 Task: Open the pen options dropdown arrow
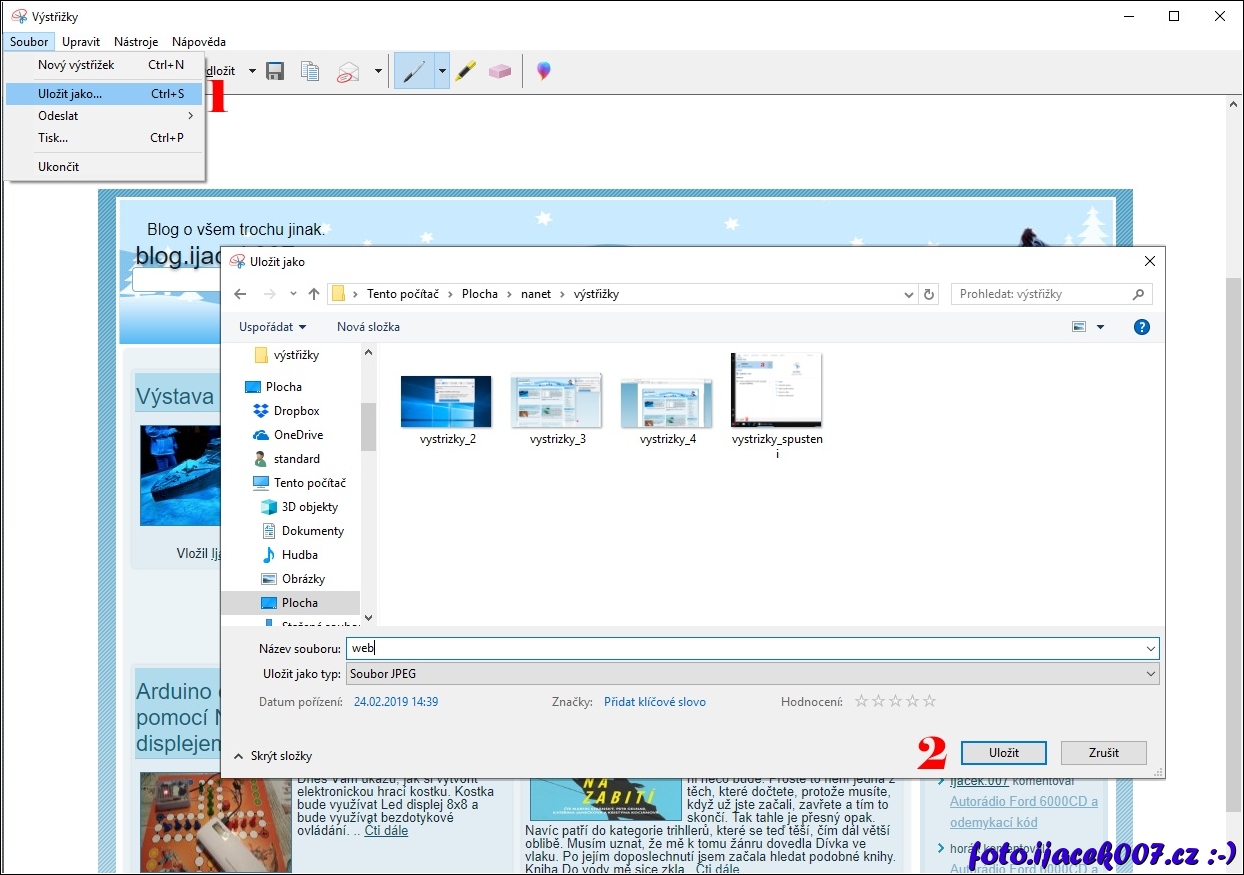pyautogui.click(x=441, y=71)
